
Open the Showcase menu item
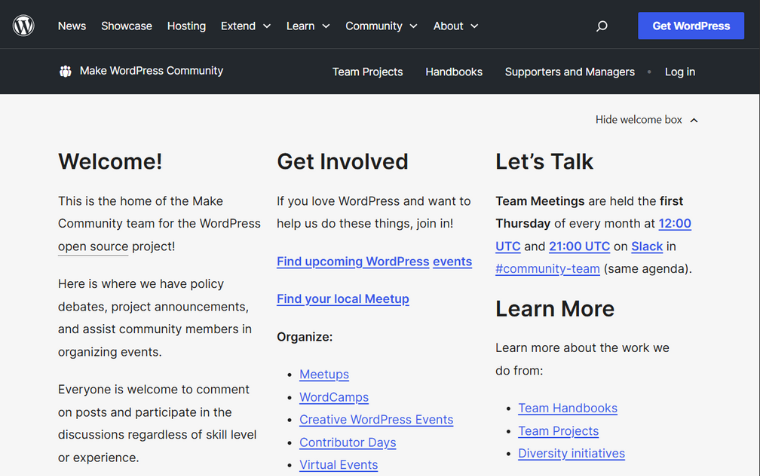click(127, 26)
